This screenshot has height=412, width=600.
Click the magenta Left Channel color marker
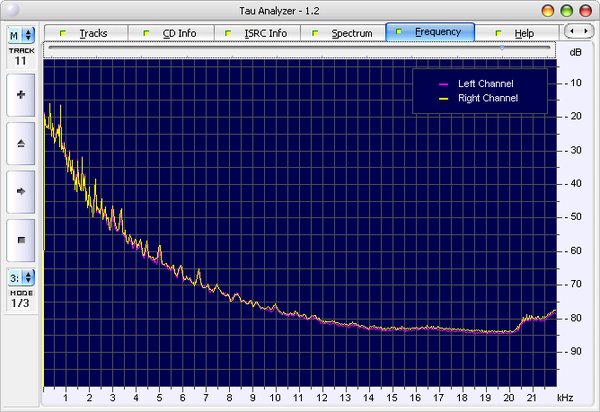click(443, 84)
